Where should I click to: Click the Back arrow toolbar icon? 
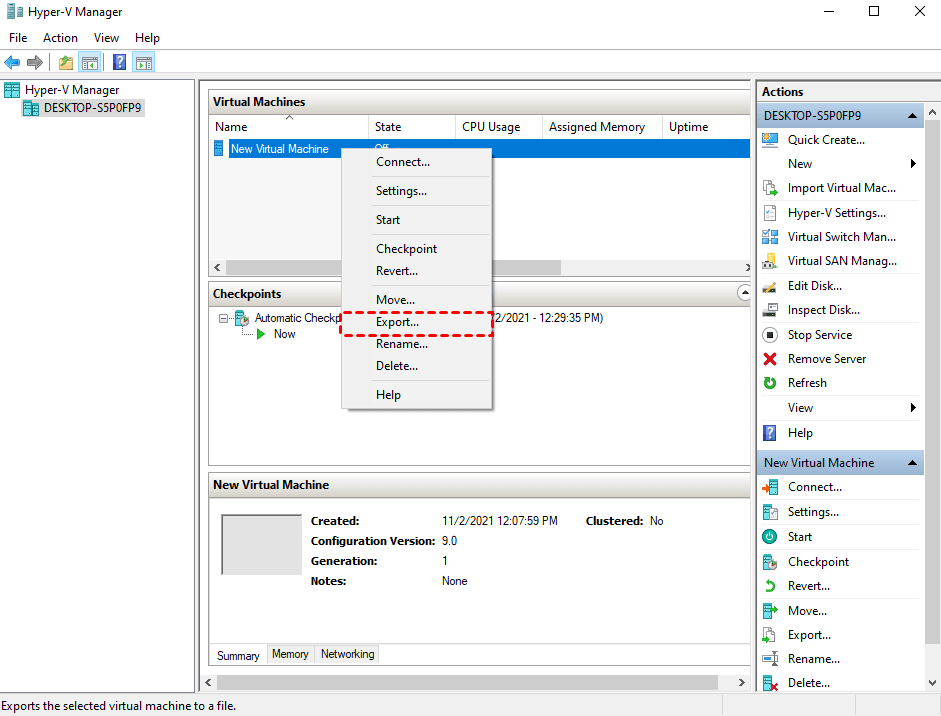(x=12, y=62)
